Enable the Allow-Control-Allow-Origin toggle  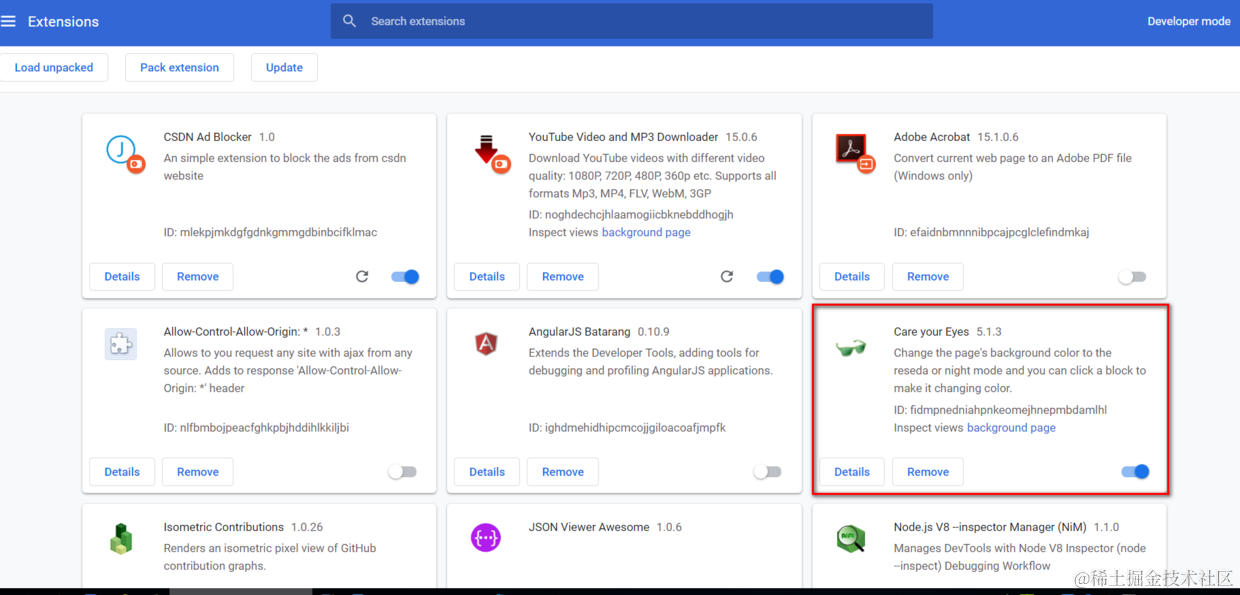(x=402, y=472)
